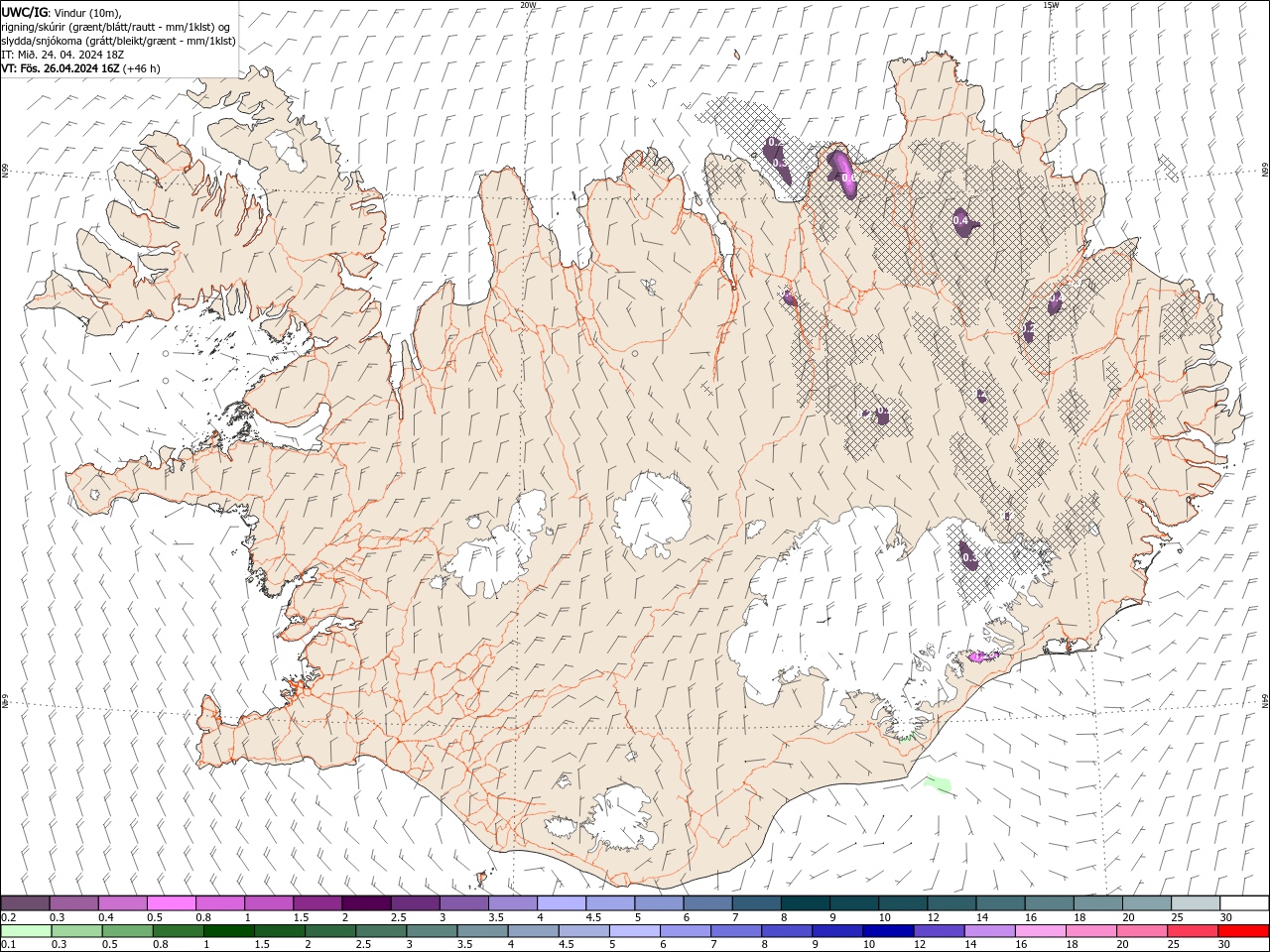
Task: Click upper legend white swatch starting at 30
Action: 1244,903
